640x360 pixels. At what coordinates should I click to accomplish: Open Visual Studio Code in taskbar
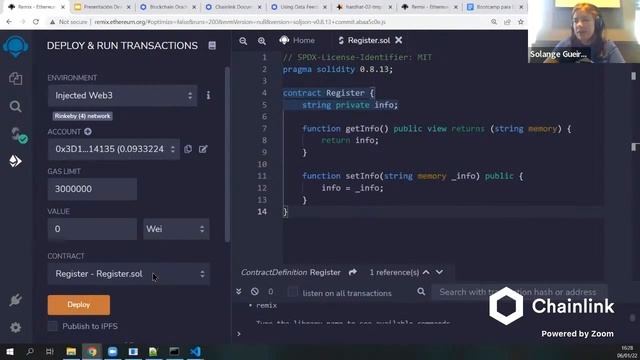coord(195,351)
